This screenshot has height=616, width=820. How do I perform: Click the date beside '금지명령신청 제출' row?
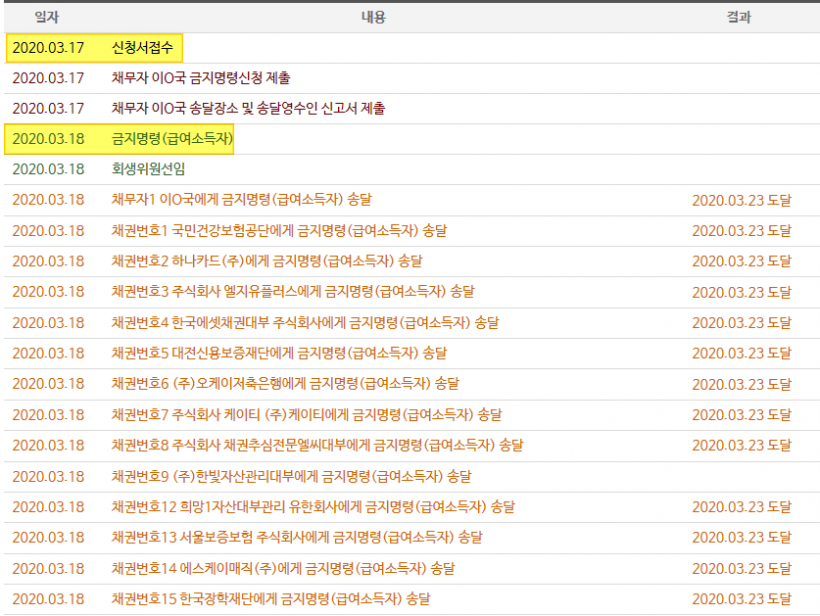pos(48,78)
